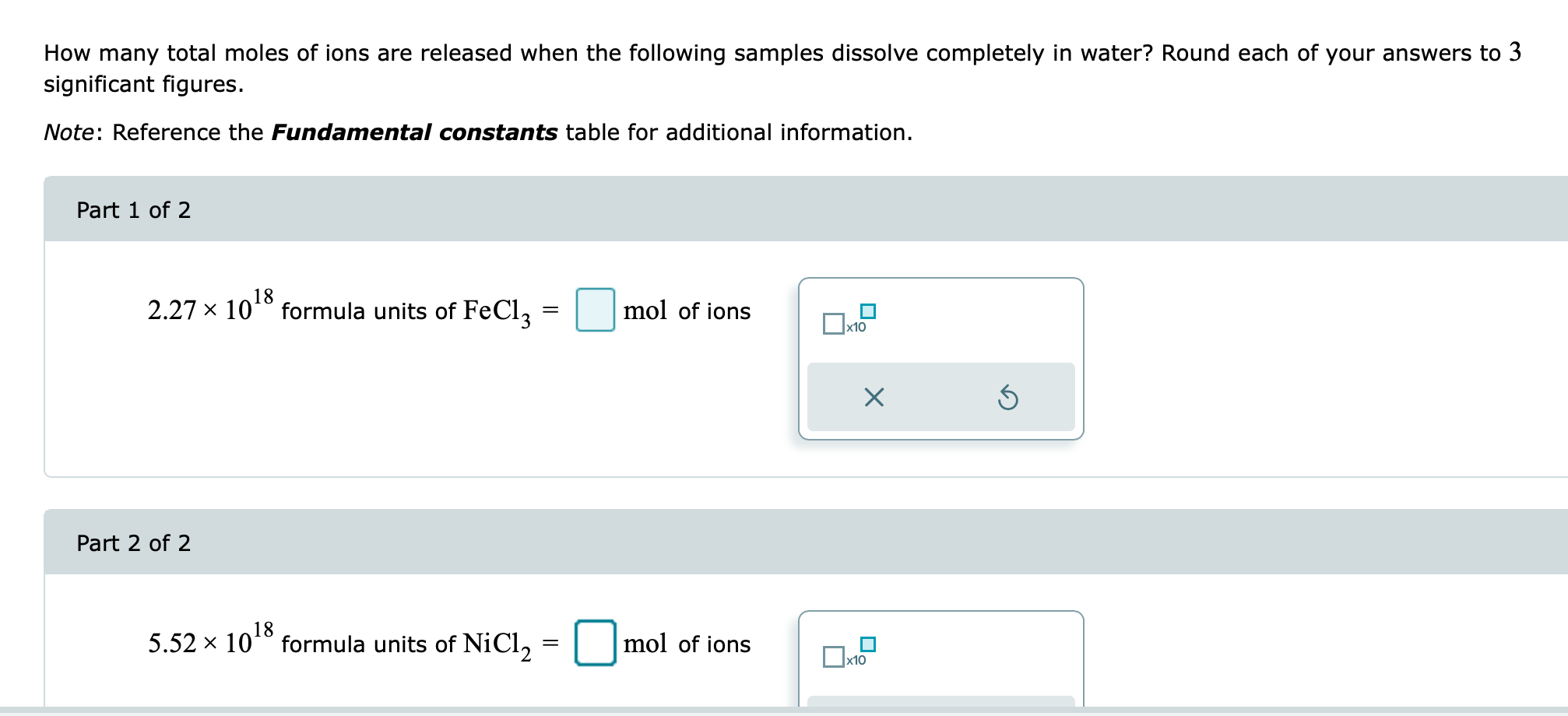Select the Part 2 of 2 header
The image size is (1568, 716).
click(133, 543)
